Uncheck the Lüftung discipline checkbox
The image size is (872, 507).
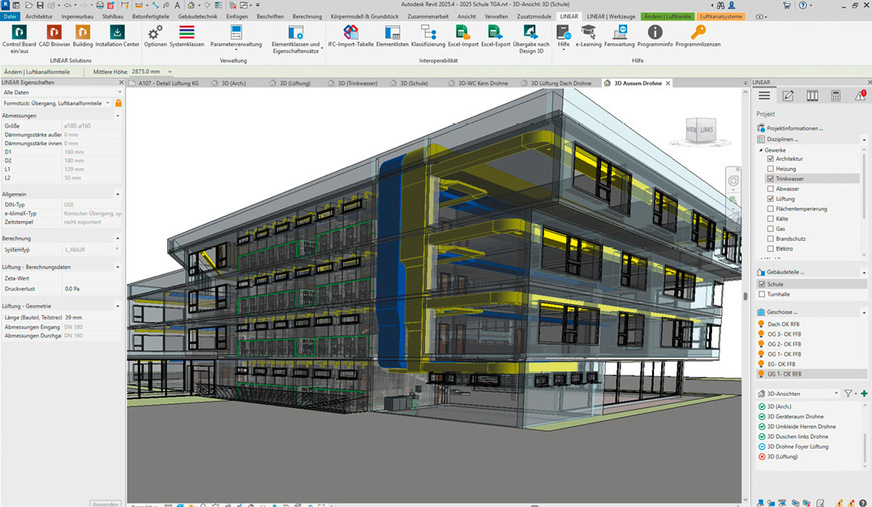769,199
